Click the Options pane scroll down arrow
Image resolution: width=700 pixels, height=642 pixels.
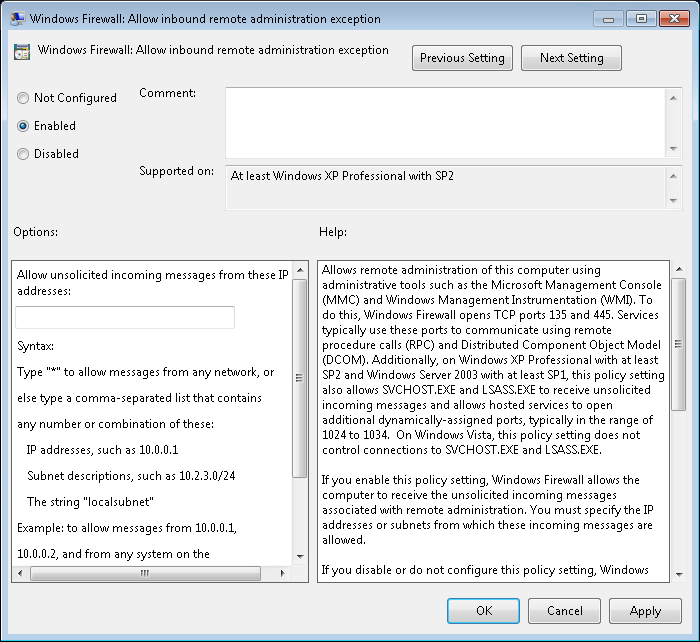pyautogui.click(x=300, y=556)
